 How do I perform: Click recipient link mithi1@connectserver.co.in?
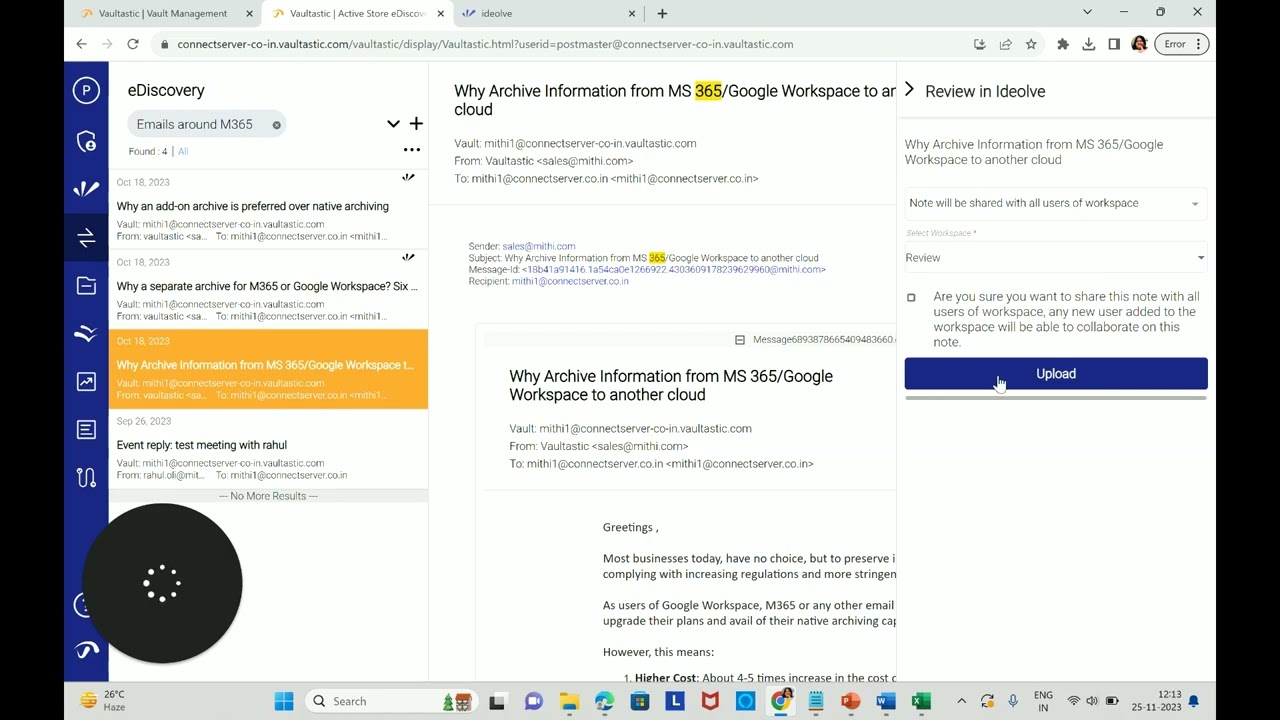click(570, 281)
